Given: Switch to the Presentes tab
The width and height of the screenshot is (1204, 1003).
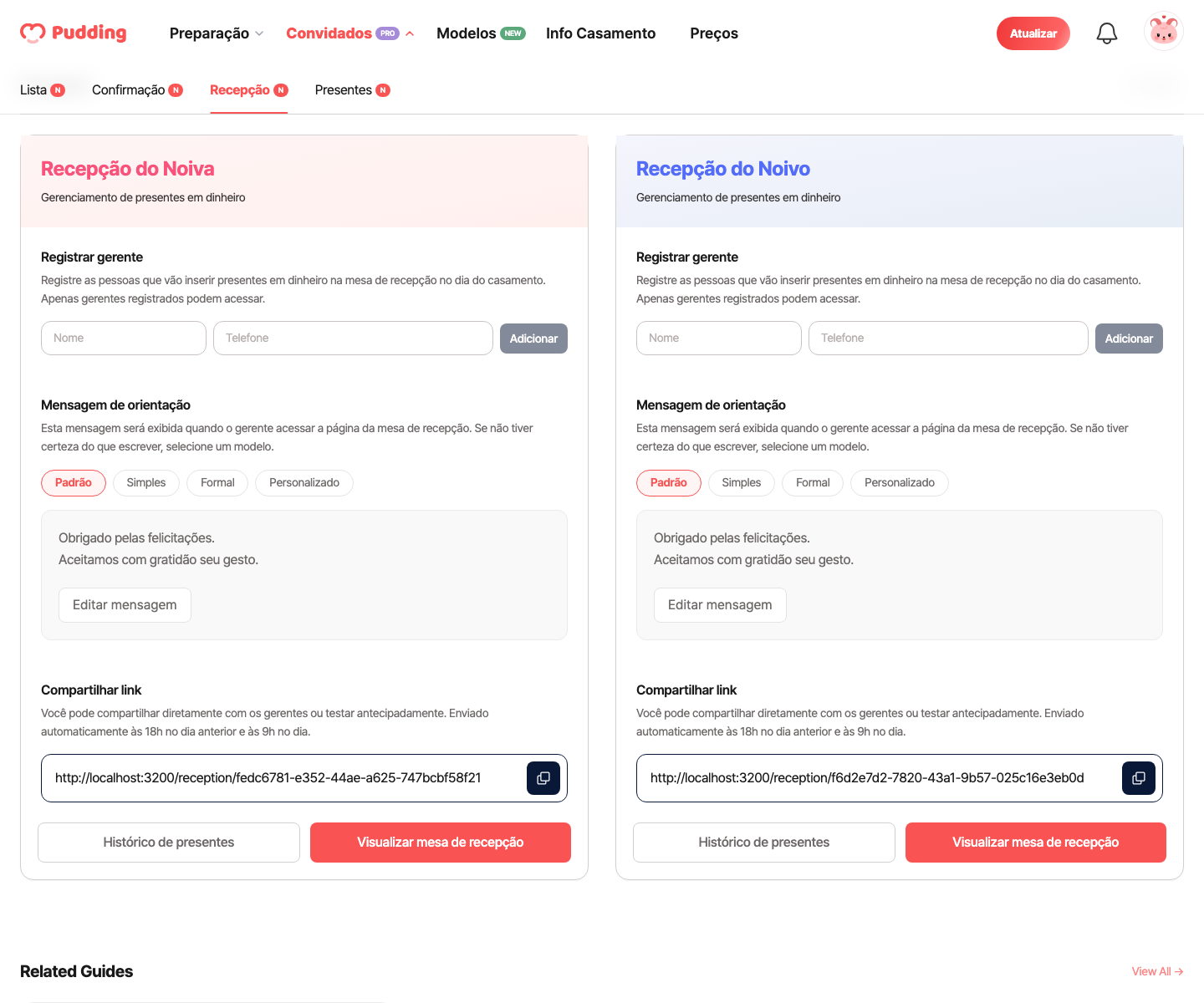Looking at the screenshot, I should click(352, 89).
